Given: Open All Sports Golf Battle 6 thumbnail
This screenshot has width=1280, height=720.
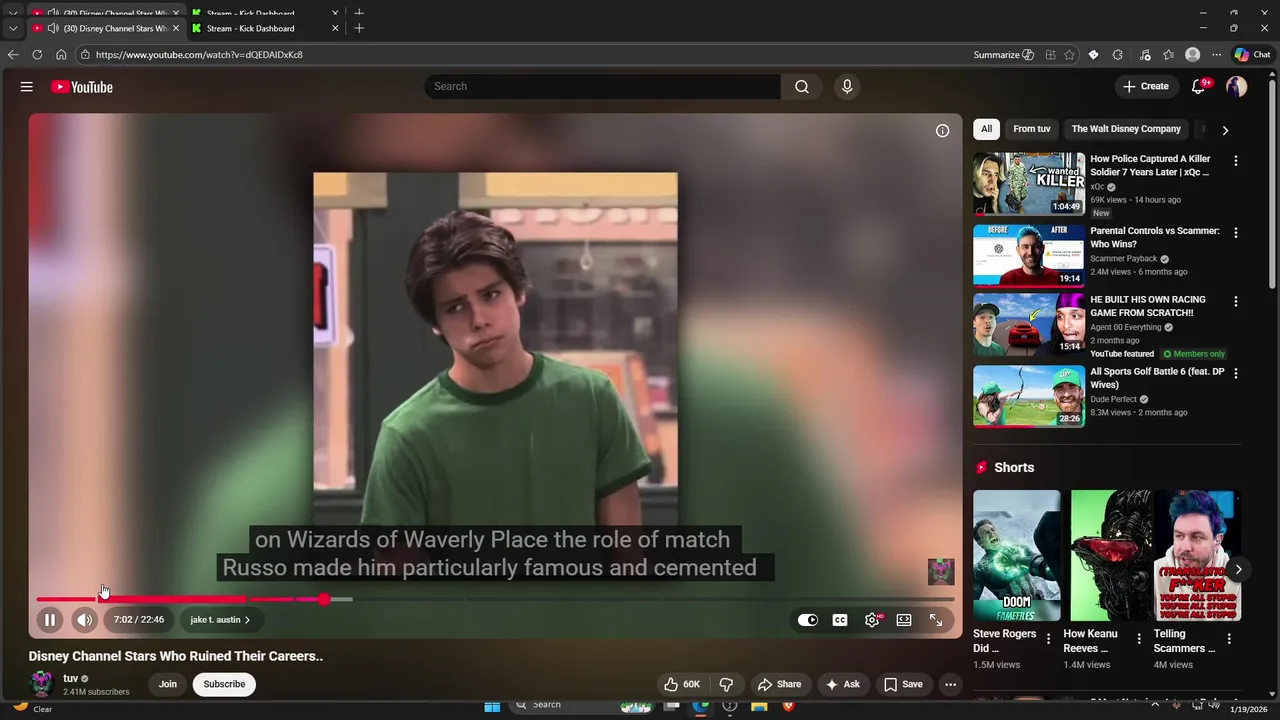Looking at the screenshot, I should click(1029, 397).
